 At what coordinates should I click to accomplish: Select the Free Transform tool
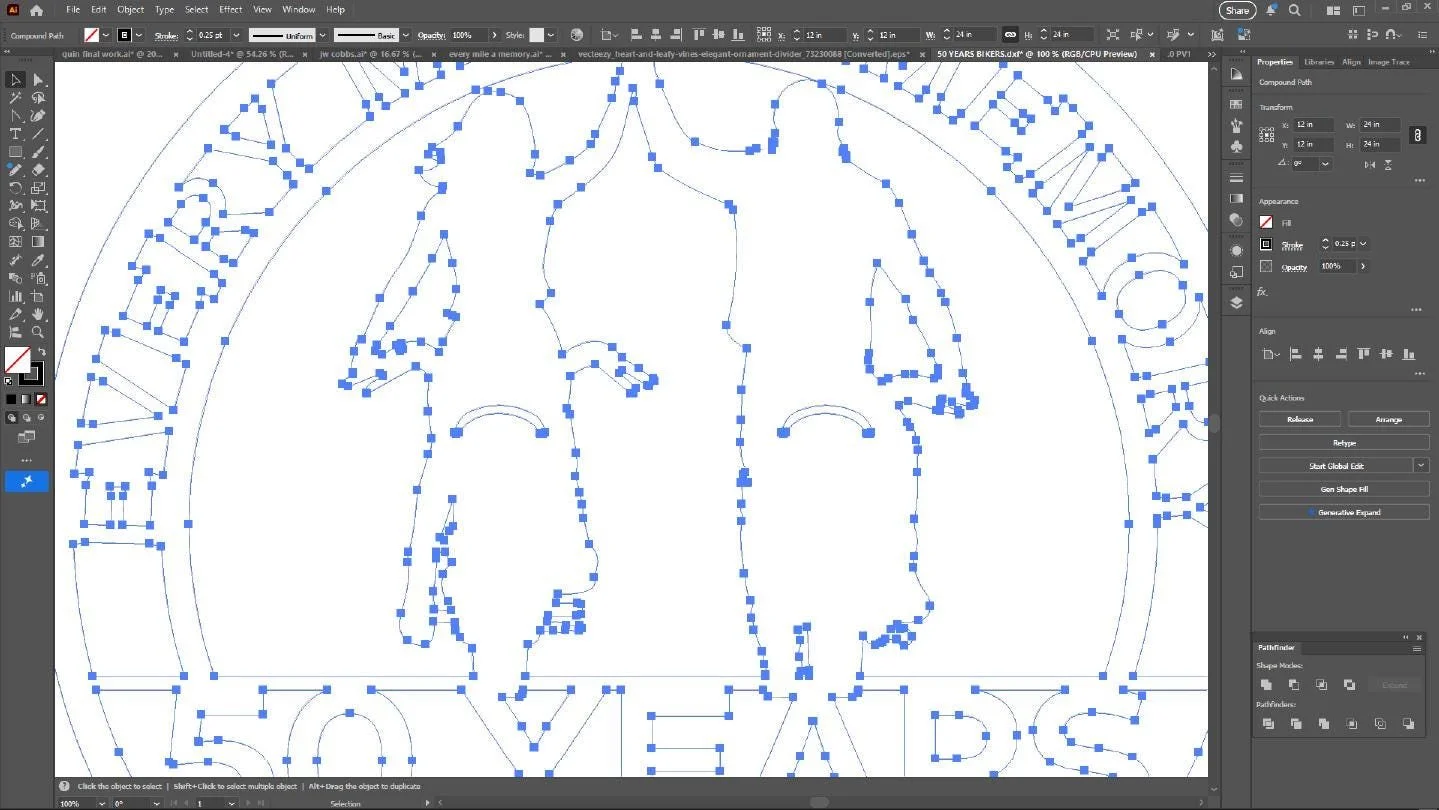[38, 206]
